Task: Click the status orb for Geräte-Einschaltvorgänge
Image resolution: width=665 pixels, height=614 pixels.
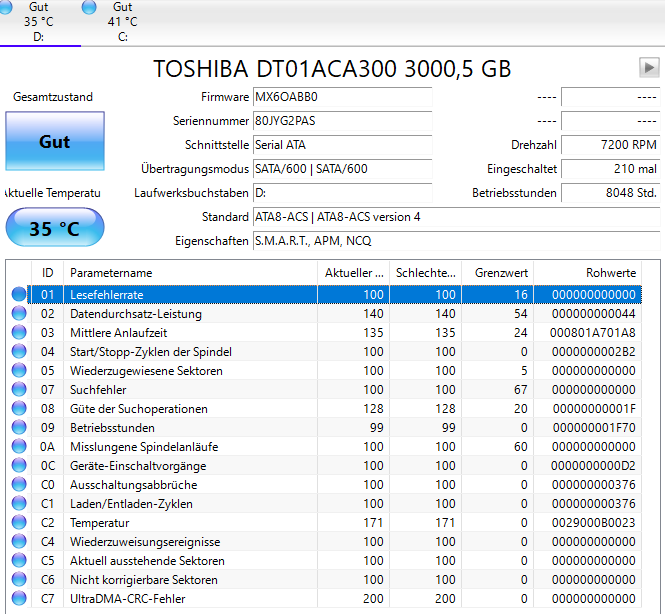Action: (x=19, y=465)
